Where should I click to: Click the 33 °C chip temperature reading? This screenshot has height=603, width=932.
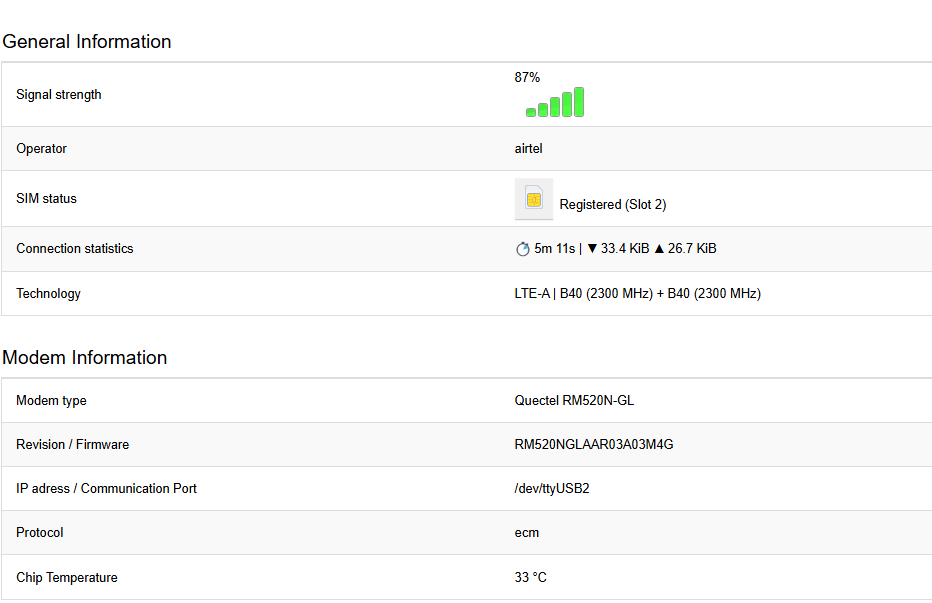tap(530, 578)
